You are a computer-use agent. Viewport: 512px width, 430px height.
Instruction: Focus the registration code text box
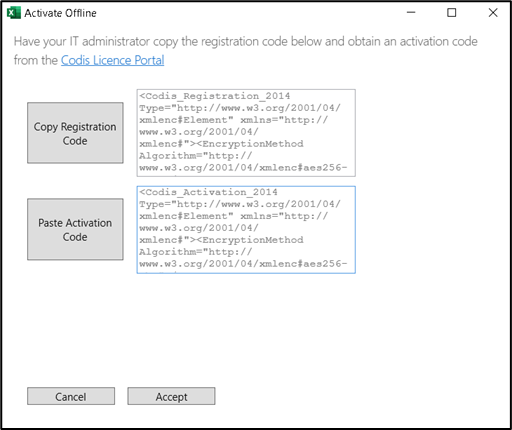coord(246,133)
